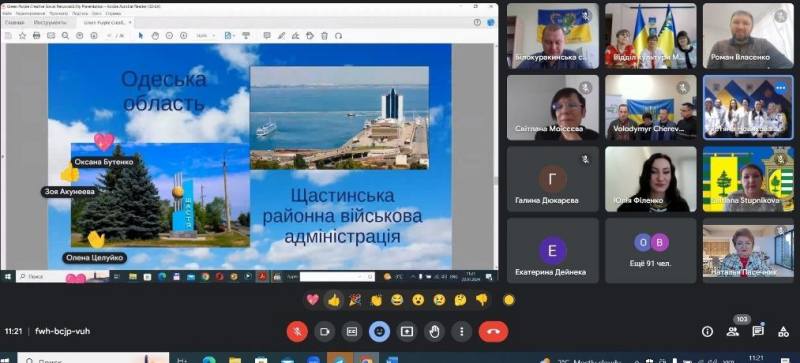Click the Present now screen share icon
The width and height of the screenshot is (800, 363).
[x=407, y=331]
